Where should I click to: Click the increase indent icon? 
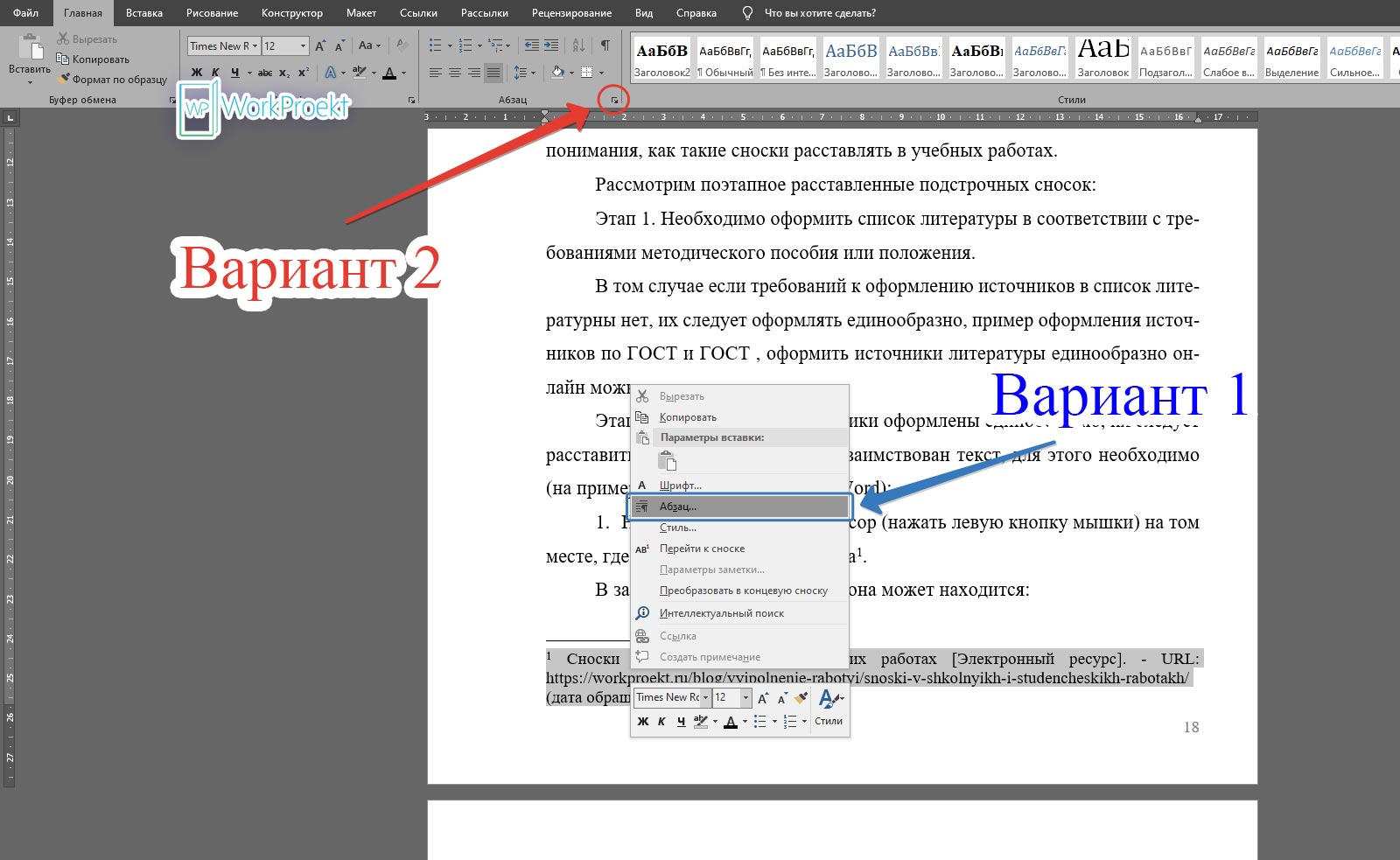coord(549,45)
